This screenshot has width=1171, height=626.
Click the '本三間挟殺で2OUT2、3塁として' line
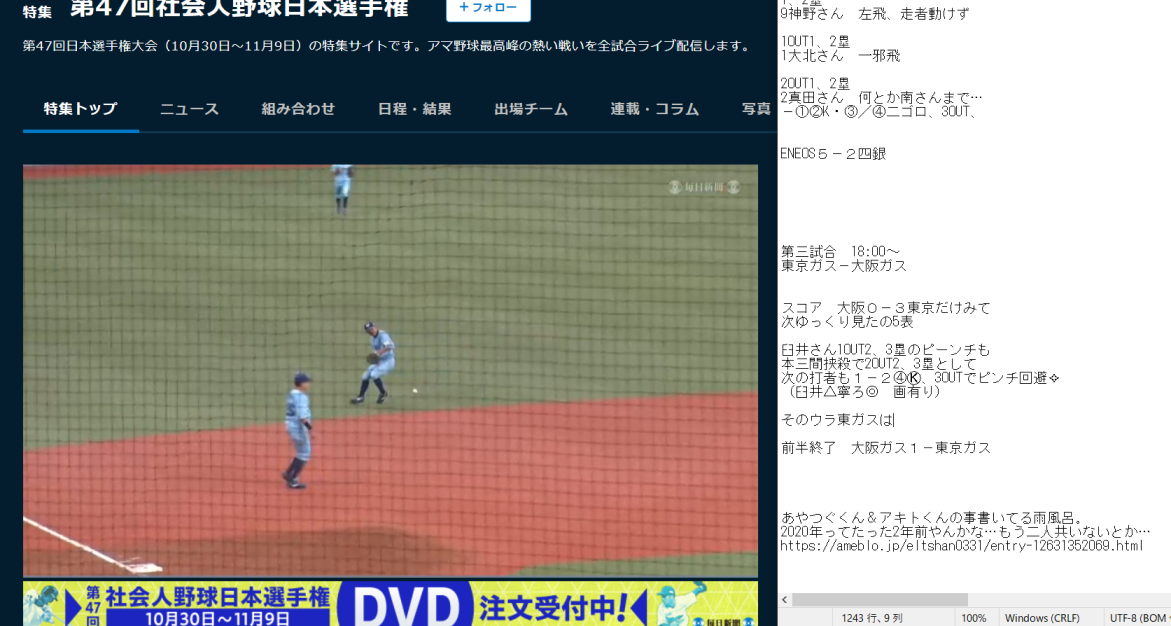878,364
